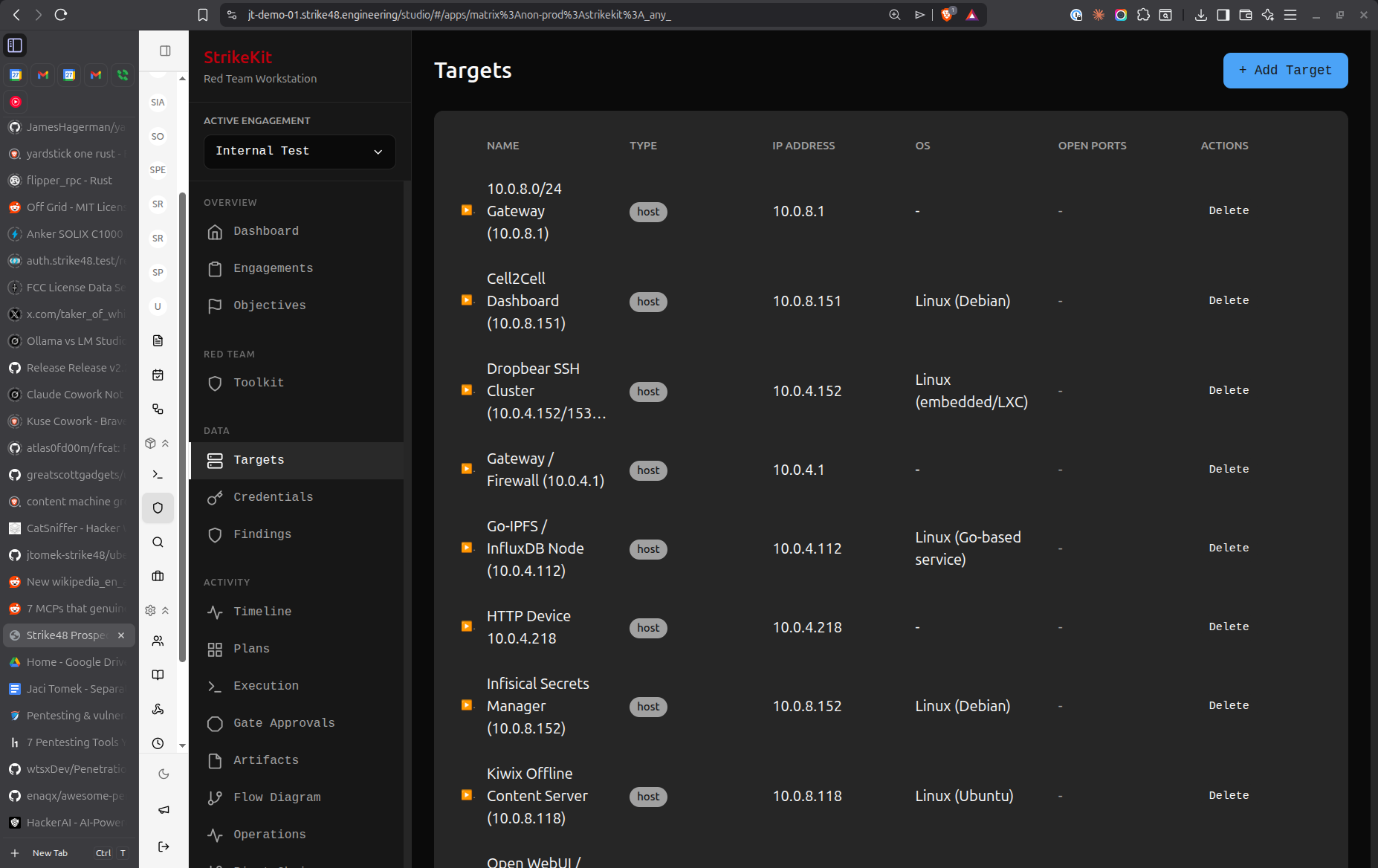Click the clock history icon in narrow sidebar
Screen dimensions: 1378x868
point(158,743)
